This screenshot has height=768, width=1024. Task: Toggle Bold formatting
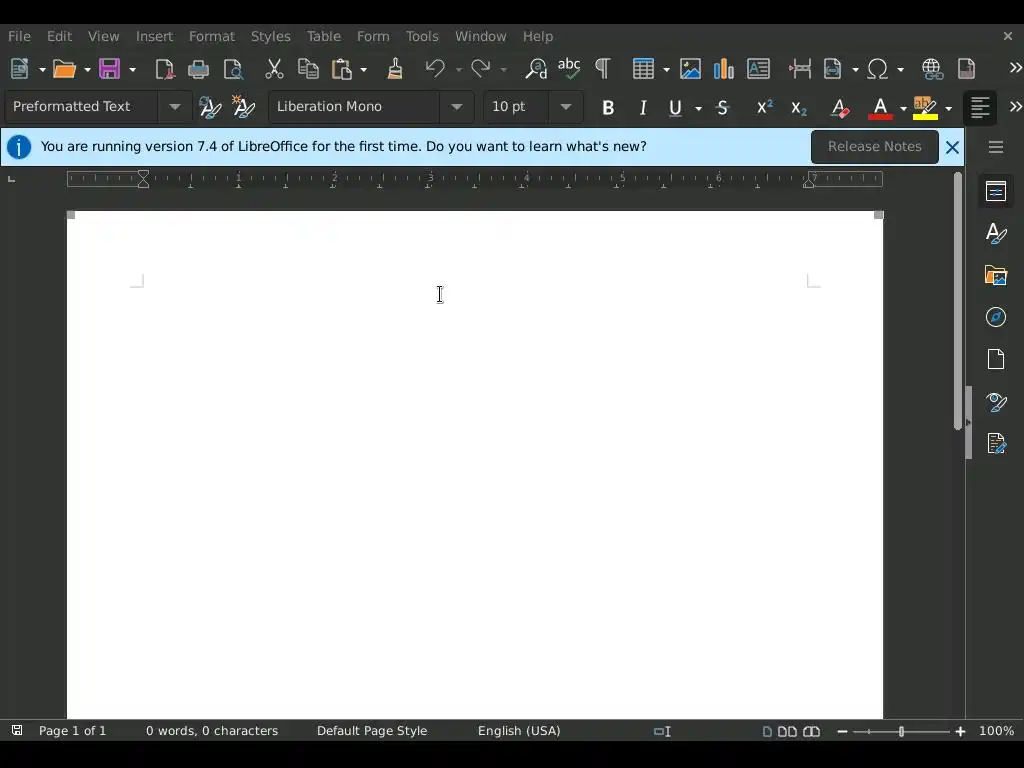tap(608, 108)
